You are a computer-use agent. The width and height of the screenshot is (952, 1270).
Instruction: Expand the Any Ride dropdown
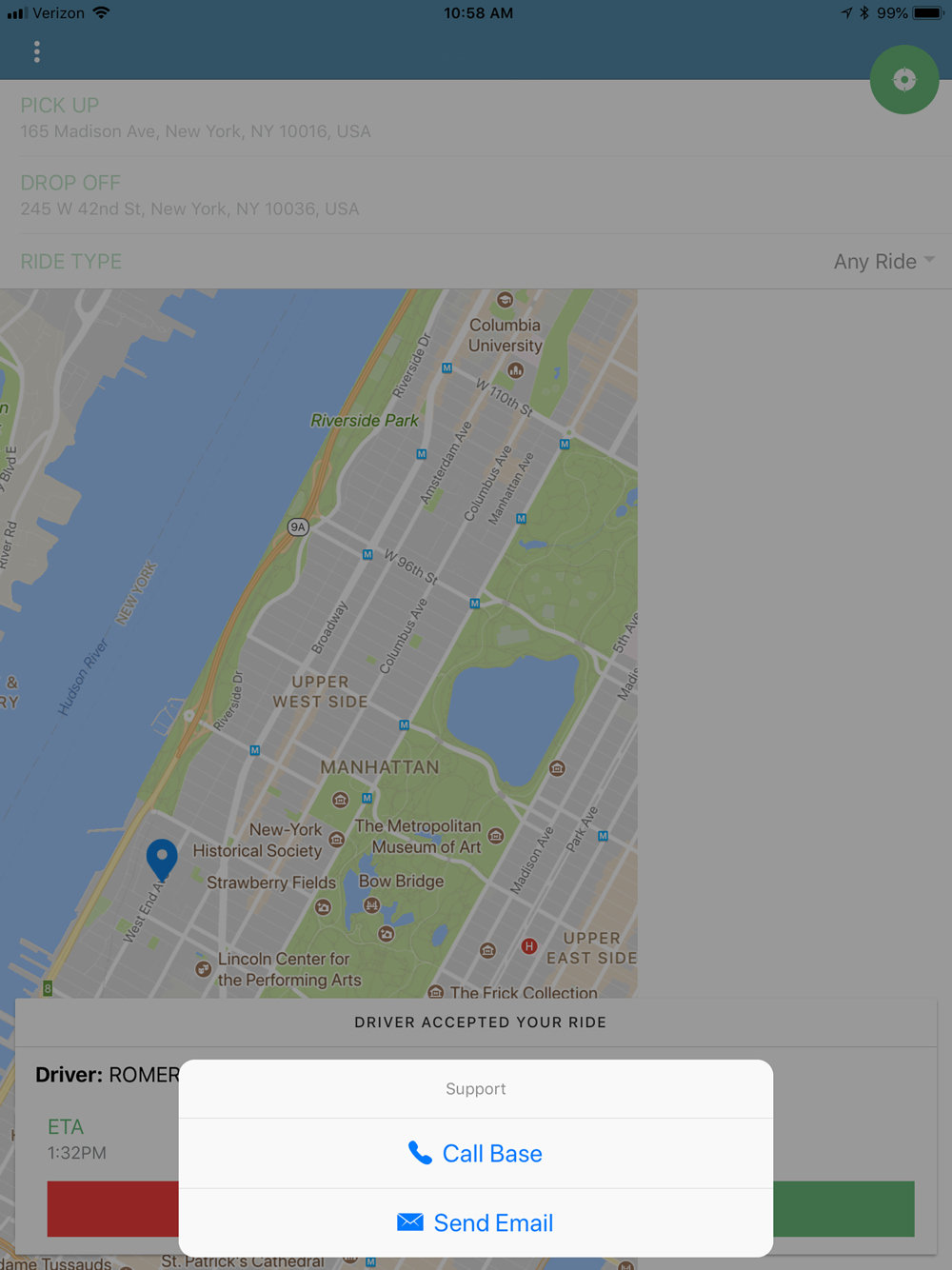(x=883, y=261)
